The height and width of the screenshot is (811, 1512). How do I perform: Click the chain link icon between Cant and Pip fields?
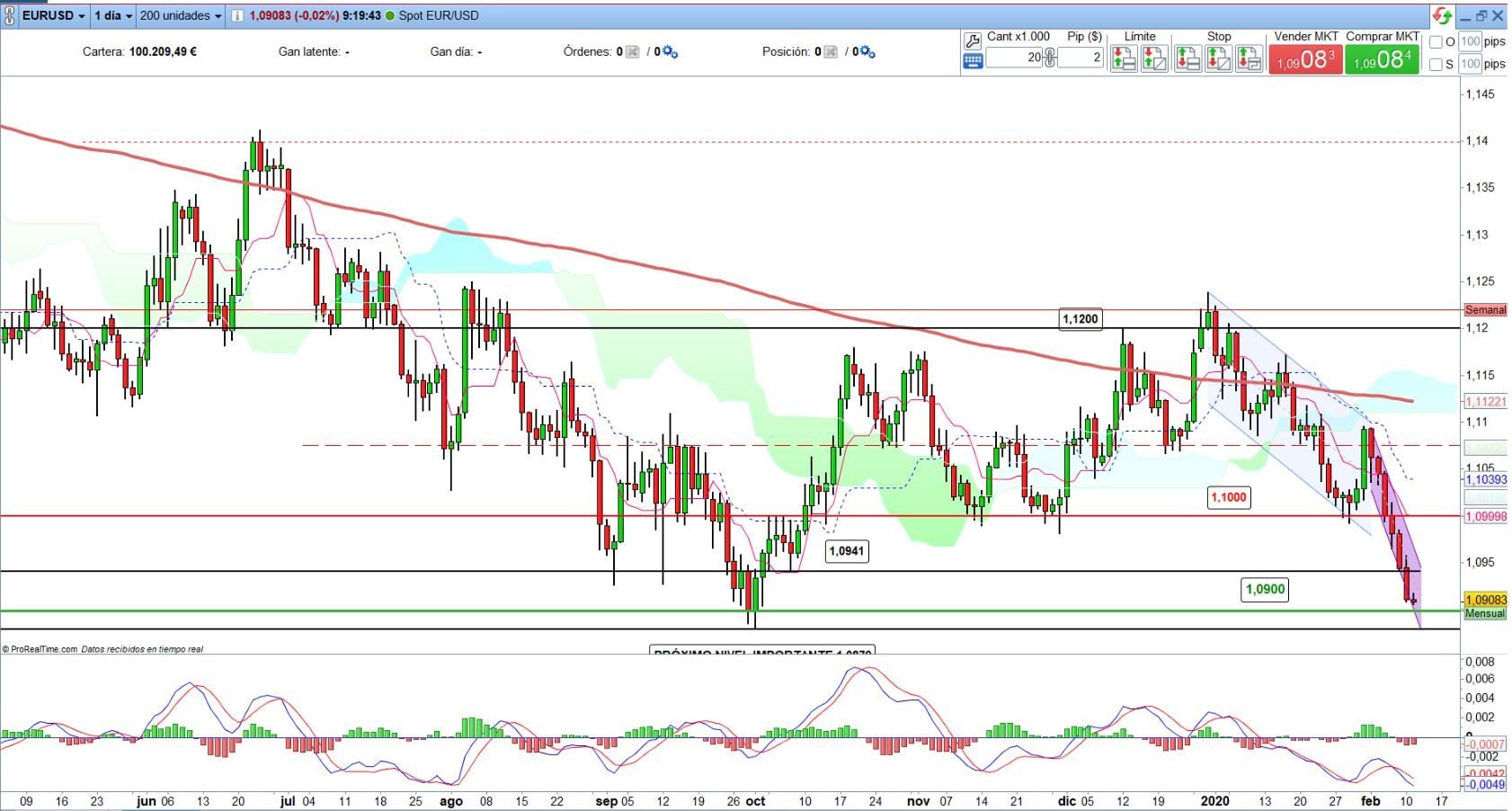pyautogui.click(x=1049, y=57)
